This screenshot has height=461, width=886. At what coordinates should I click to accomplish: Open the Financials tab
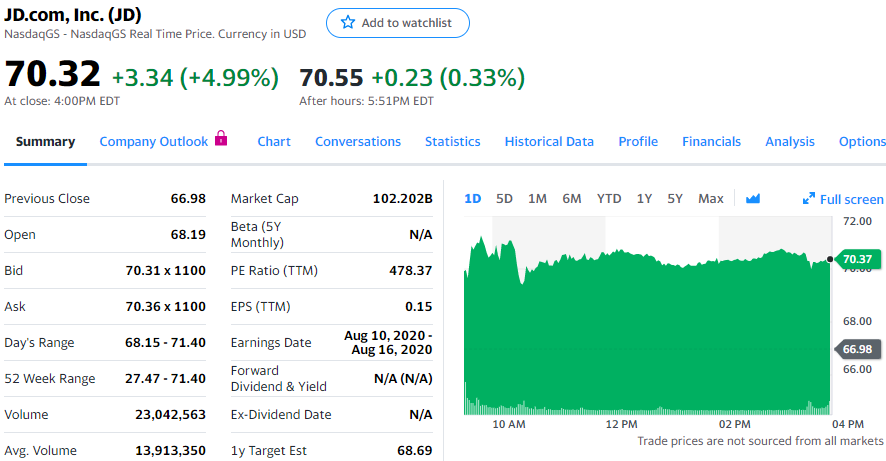tap(712, 142)
